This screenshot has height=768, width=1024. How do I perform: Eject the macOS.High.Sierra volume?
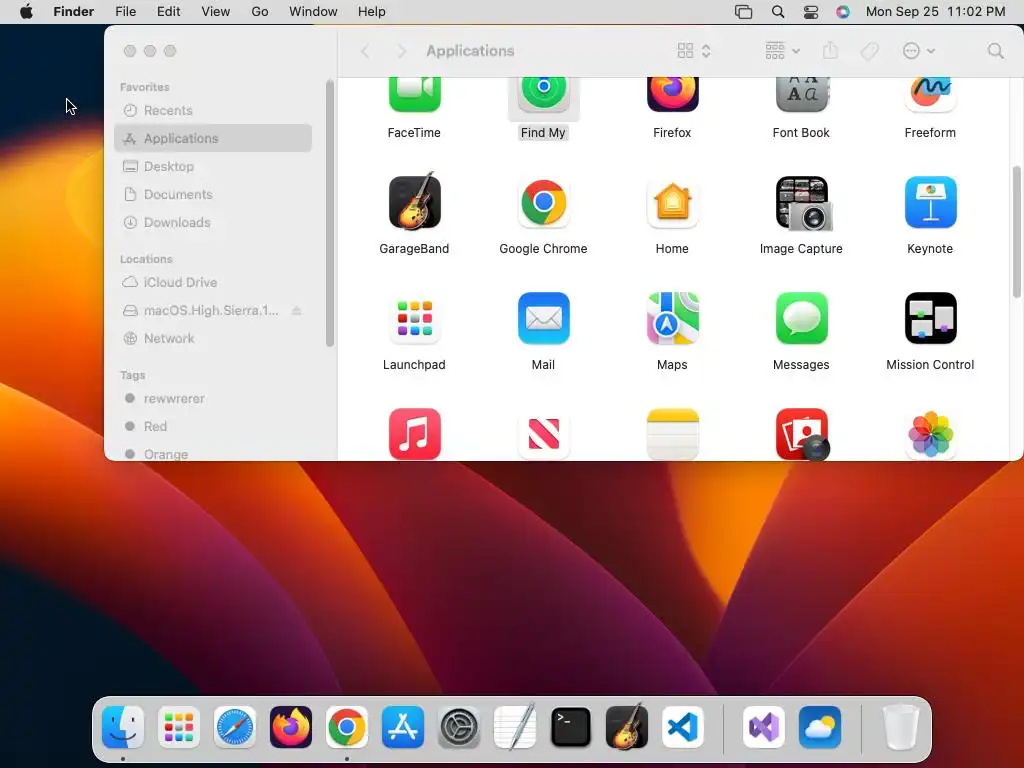296,311
